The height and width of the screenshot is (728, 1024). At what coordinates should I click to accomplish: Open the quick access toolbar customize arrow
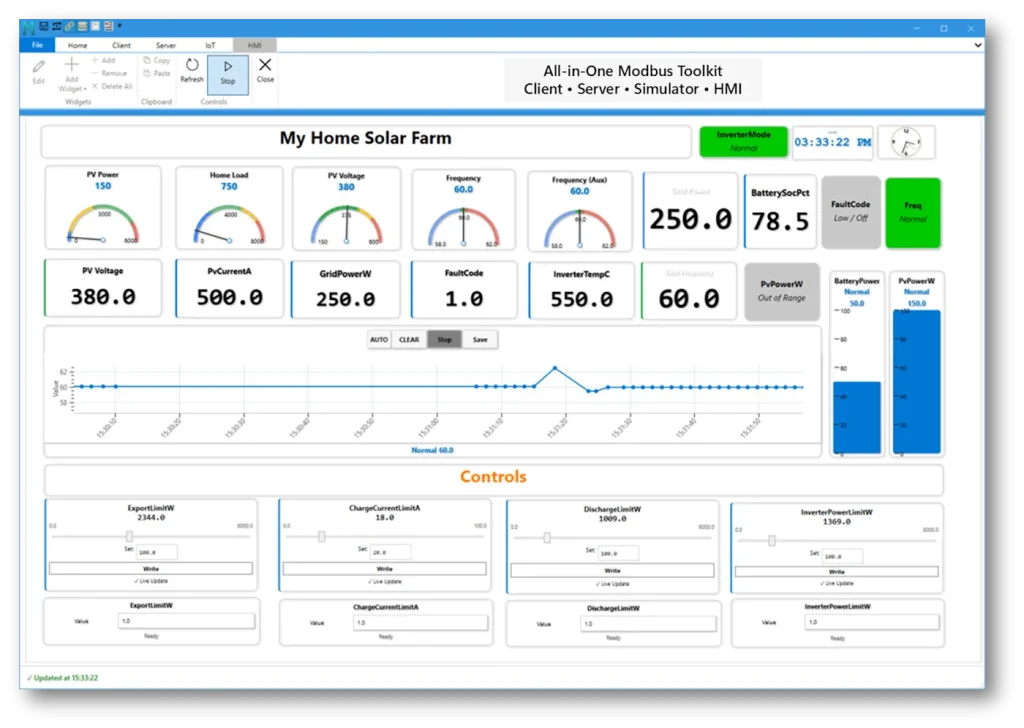120,26
